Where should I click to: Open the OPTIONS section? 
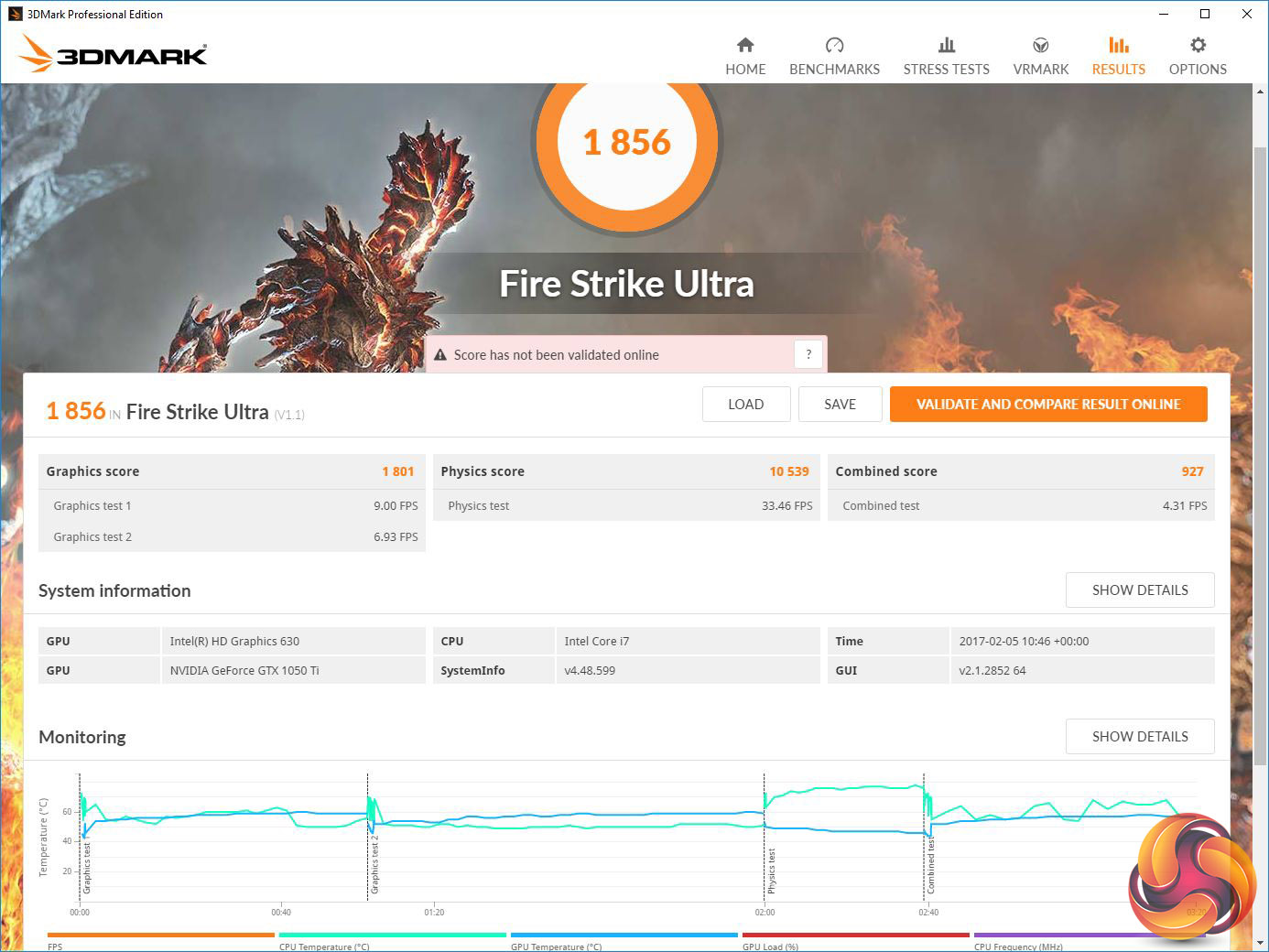(1198, 57)
